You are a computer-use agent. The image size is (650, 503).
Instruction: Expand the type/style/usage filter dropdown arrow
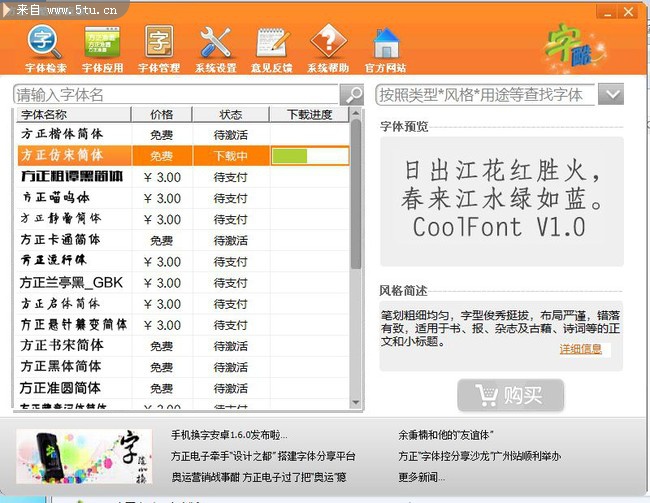[x=611, y=95]
